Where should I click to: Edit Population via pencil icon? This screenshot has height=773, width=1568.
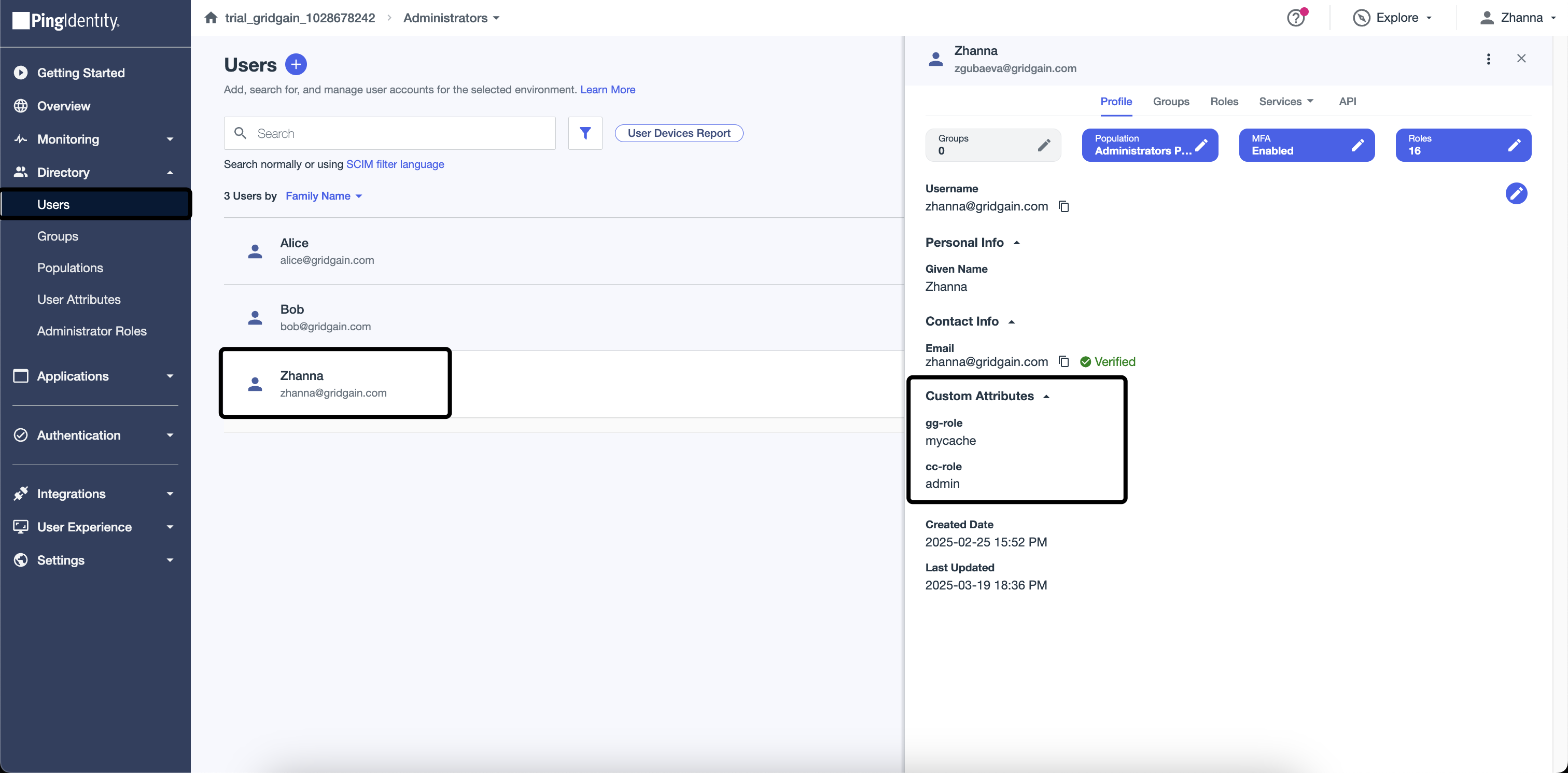1201,145
